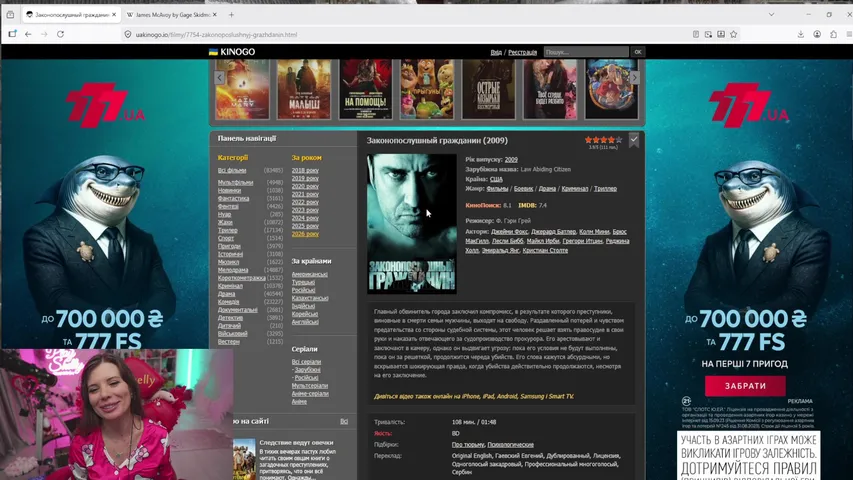Click the translate page icon in address bar
The height and width of the screenshot is (480, 853).
click(708, 34)
